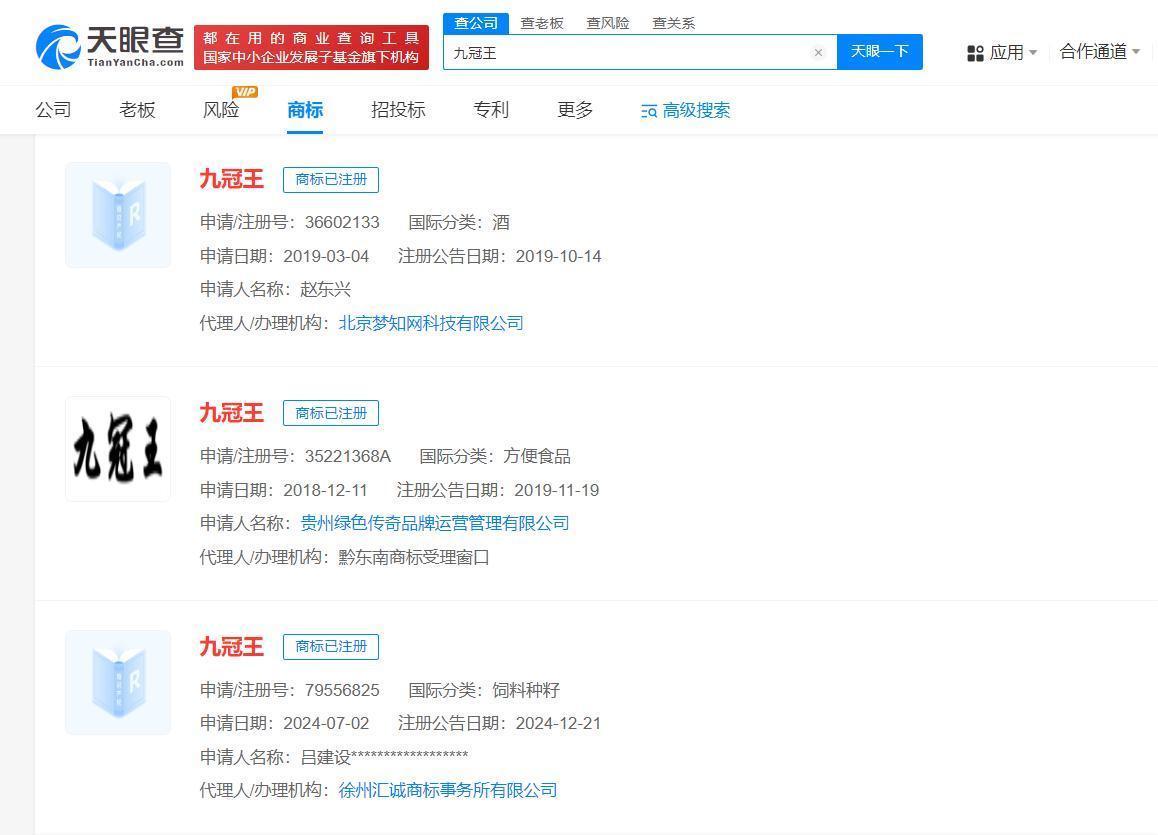Open the 专利 category tab
The height and width of the screenshot is (835, 1158).
coord(491,110)
